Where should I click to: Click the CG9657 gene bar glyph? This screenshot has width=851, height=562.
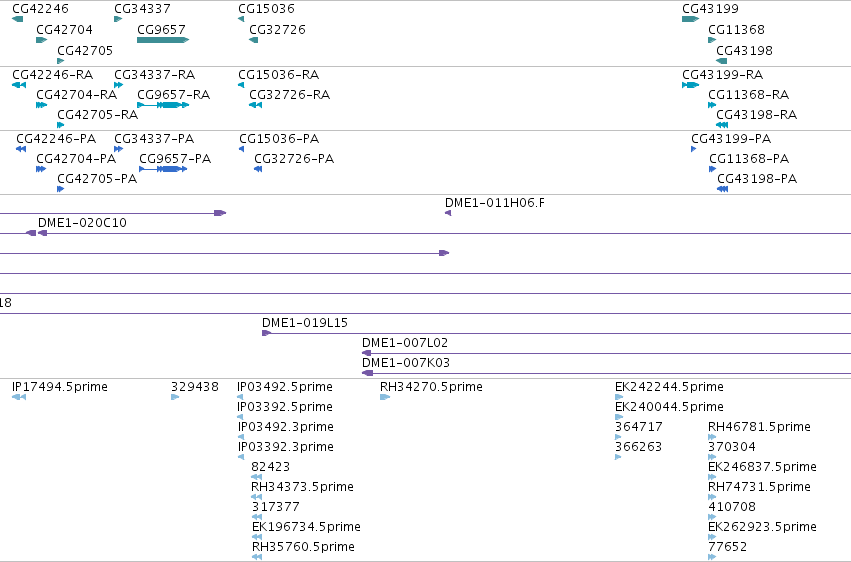click(163, 40)
